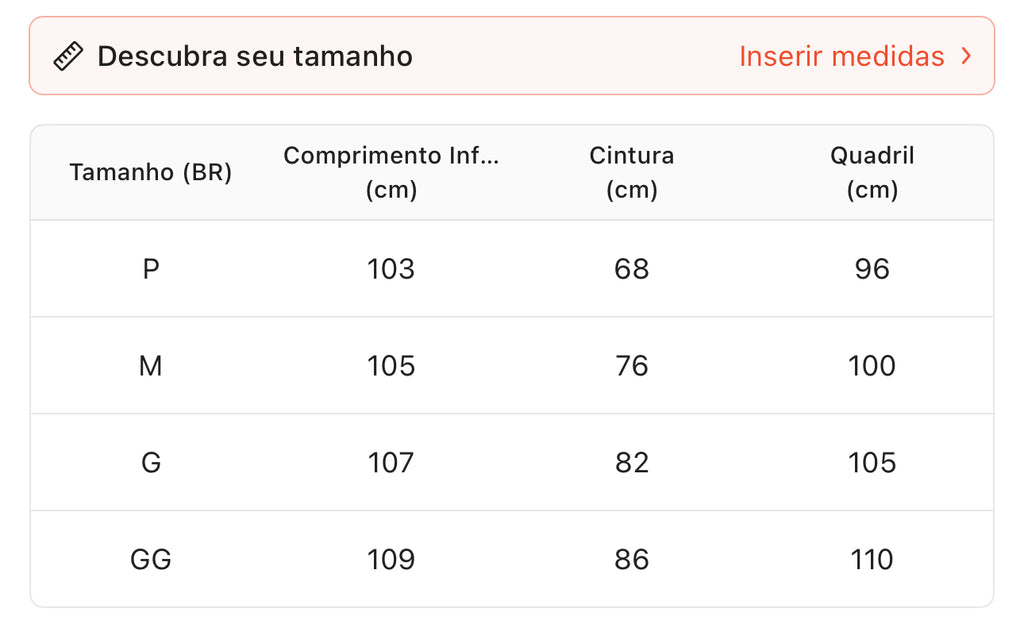This screenshot has height=620, width=1024.
Task: Click the 103 length value for size P
Action: click(391, 269)
